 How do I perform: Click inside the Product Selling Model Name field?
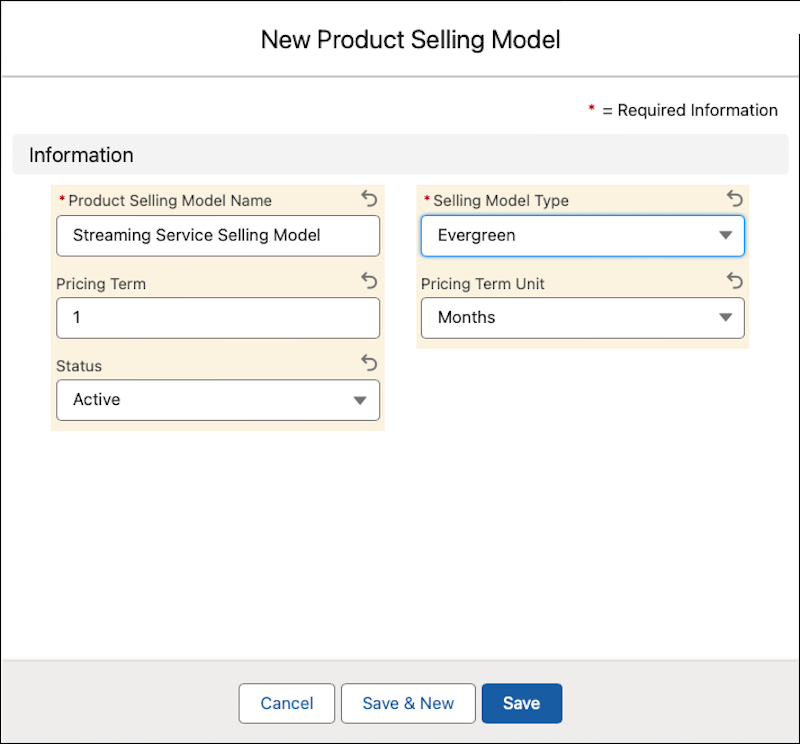[218, 235]
